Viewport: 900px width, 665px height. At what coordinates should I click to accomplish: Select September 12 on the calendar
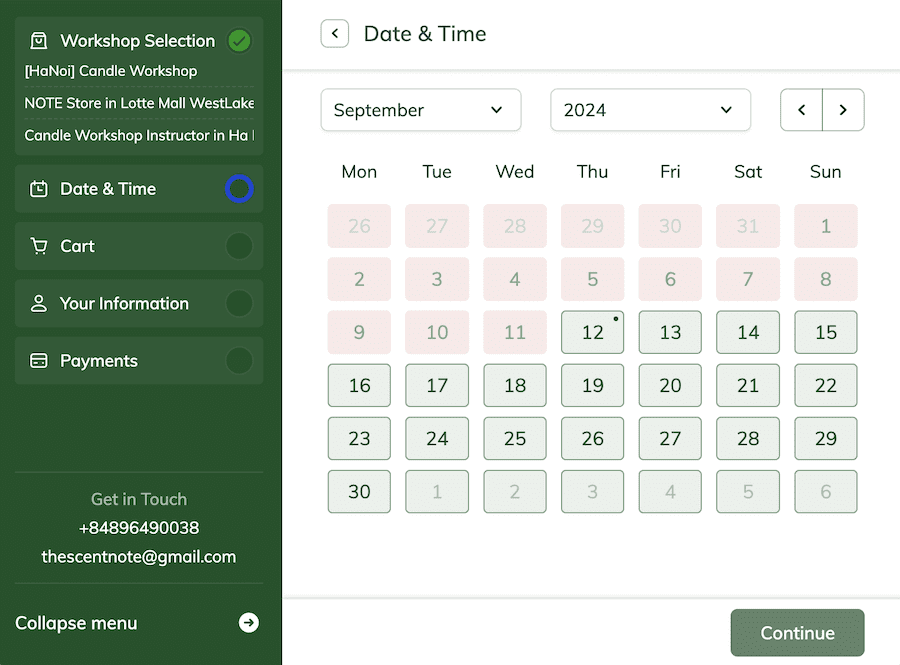pos(592,332)
